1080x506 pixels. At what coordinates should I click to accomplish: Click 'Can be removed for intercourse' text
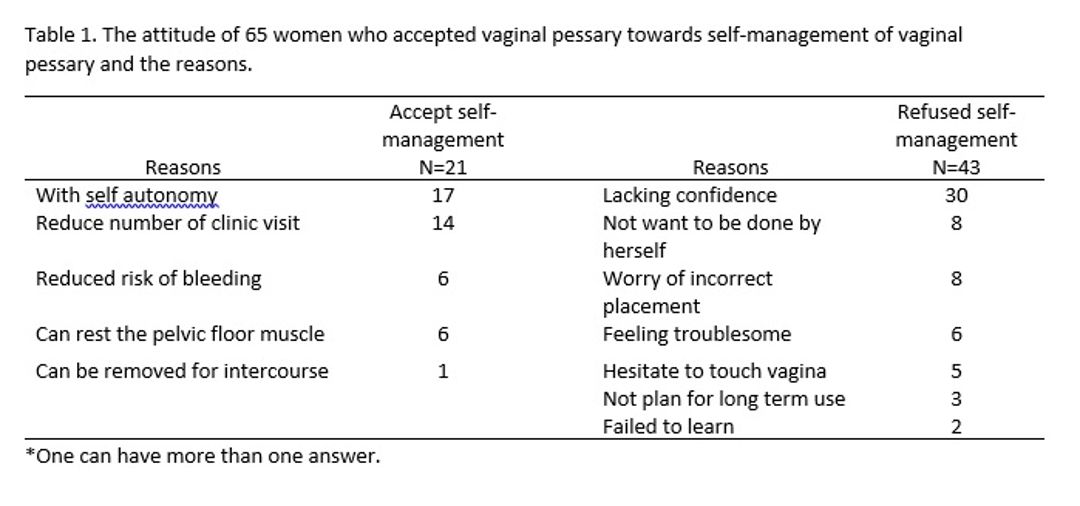[182, 372]
